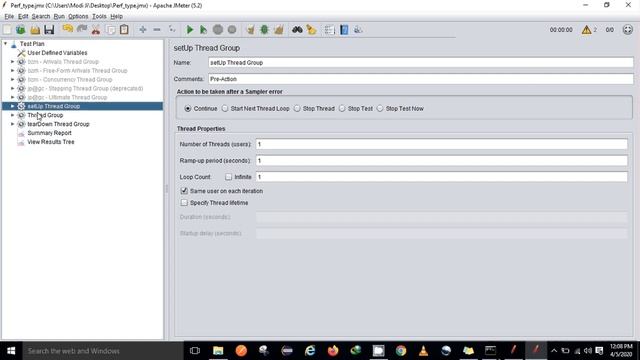Viewport: 640px width, 360px height.
Task: Click the Shutdown test icon
Action: 232,29
